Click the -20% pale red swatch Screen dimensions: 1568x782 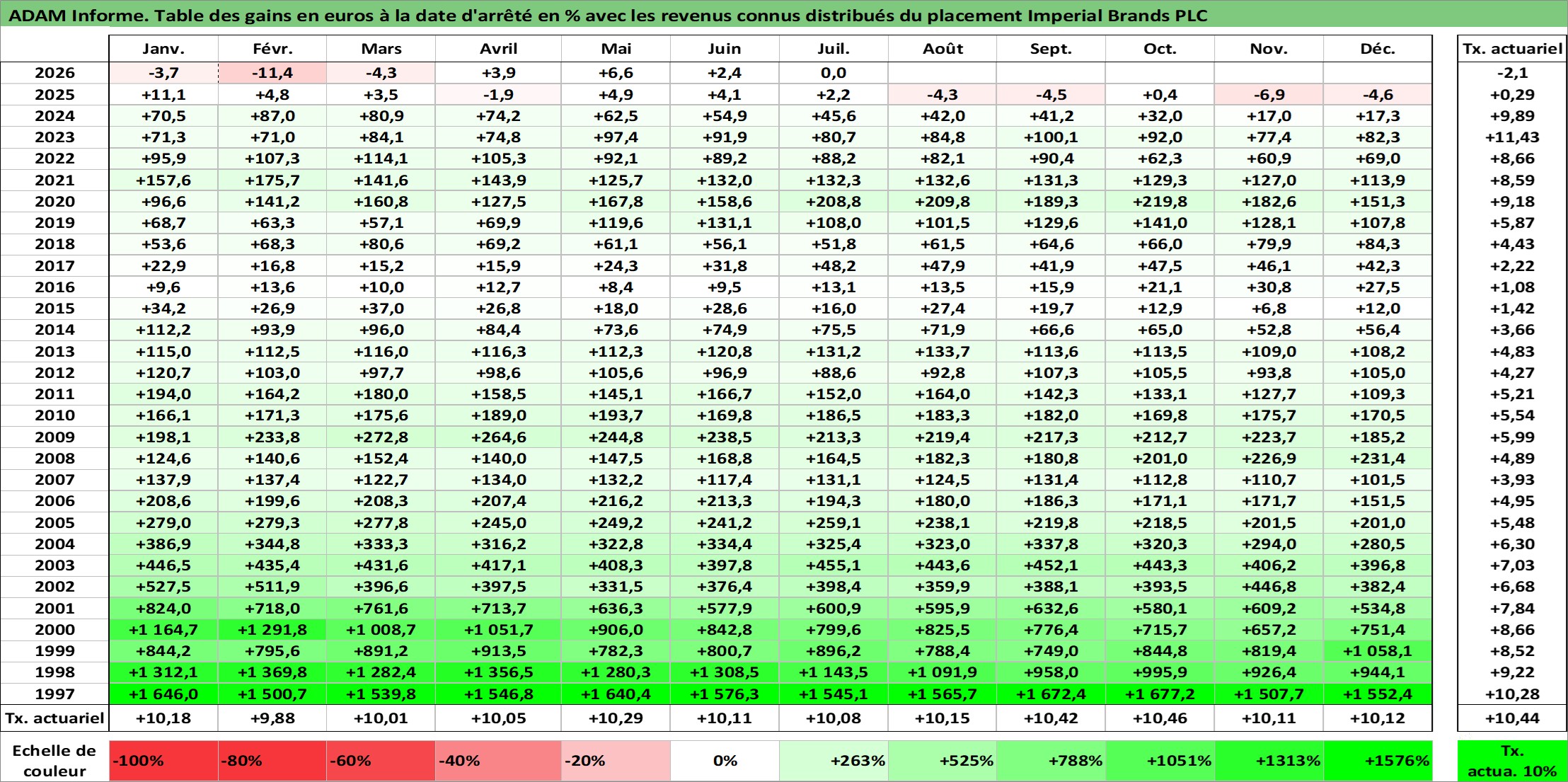click(616, 761)
